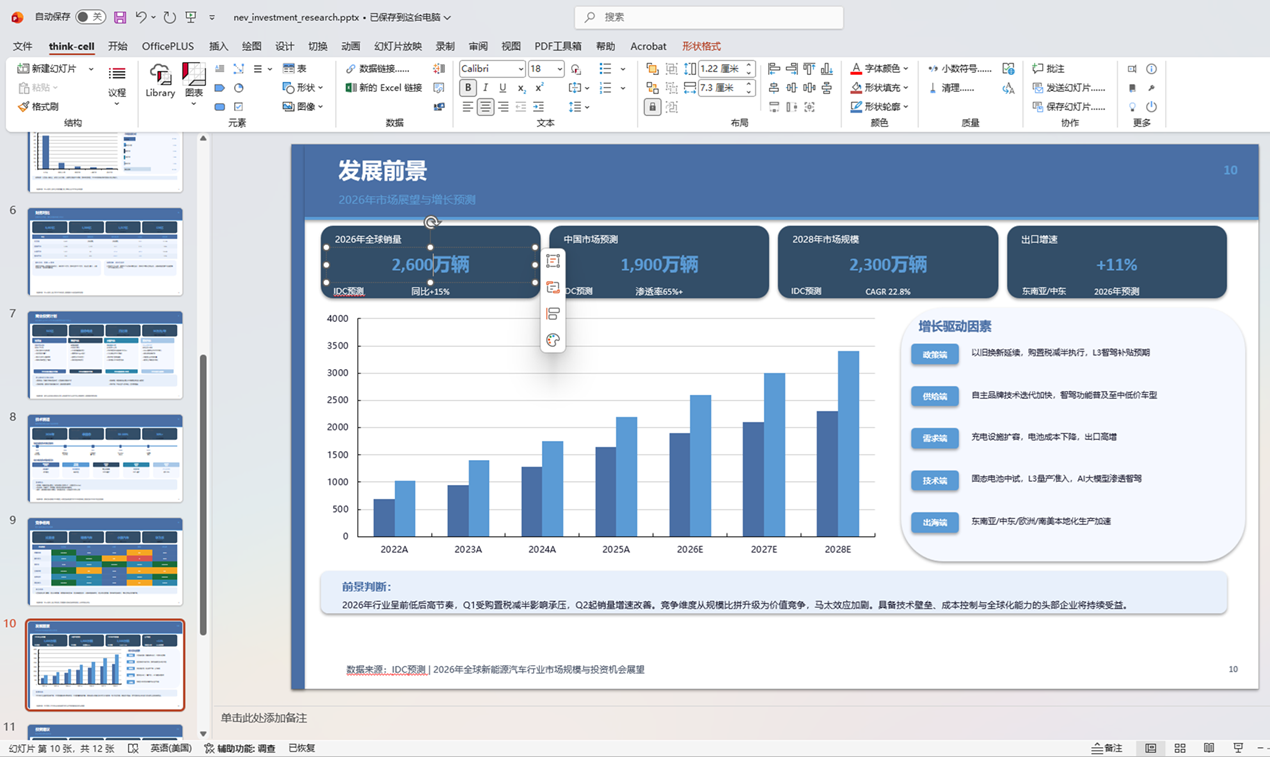Open the 插入 Insert ribbon tab
1270x757 pixels.
[x=218, y=46]
